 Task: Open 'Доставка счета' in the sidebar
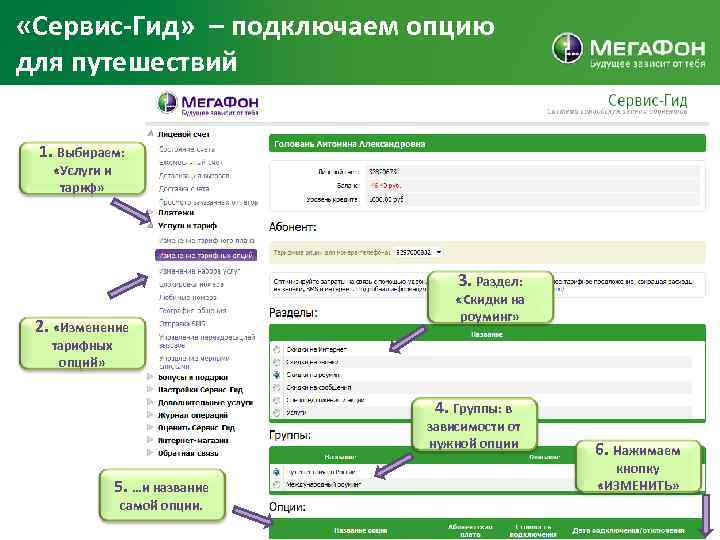pos(184,189)
